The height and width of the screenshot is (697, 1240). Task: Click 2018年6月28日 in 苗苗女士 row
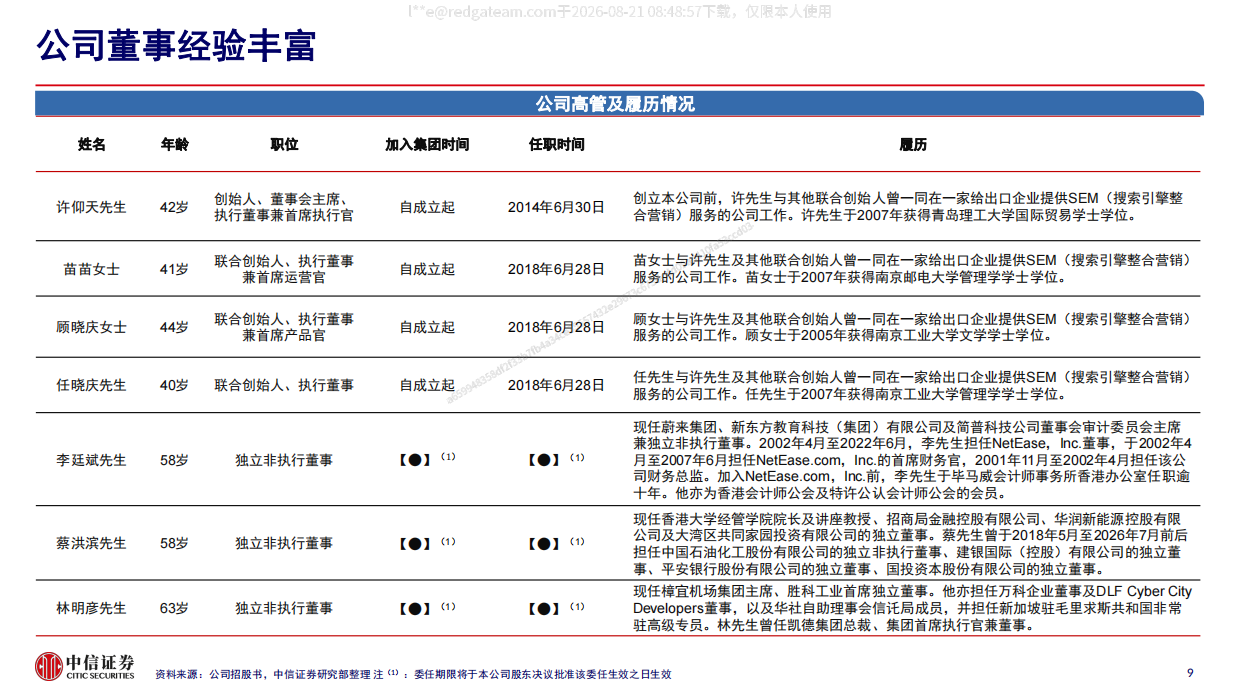click(x=556, y=269)
